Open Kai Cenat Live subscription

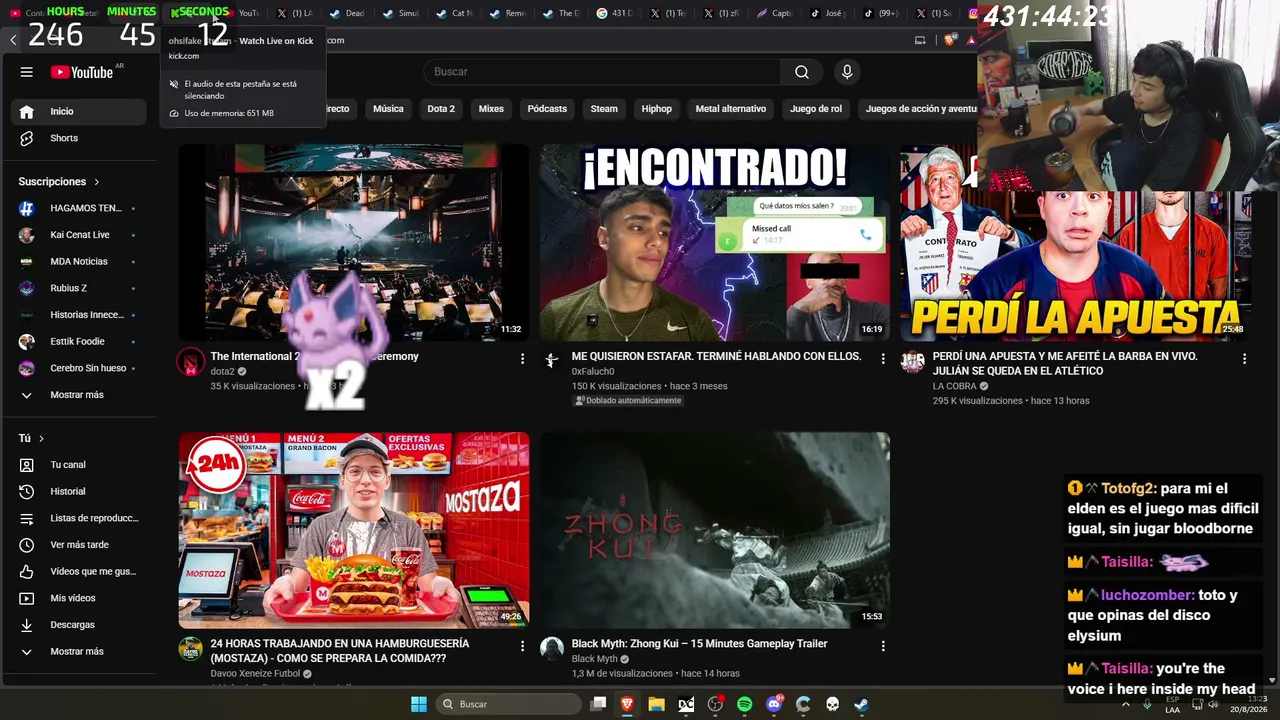click(x=78, y=235)
